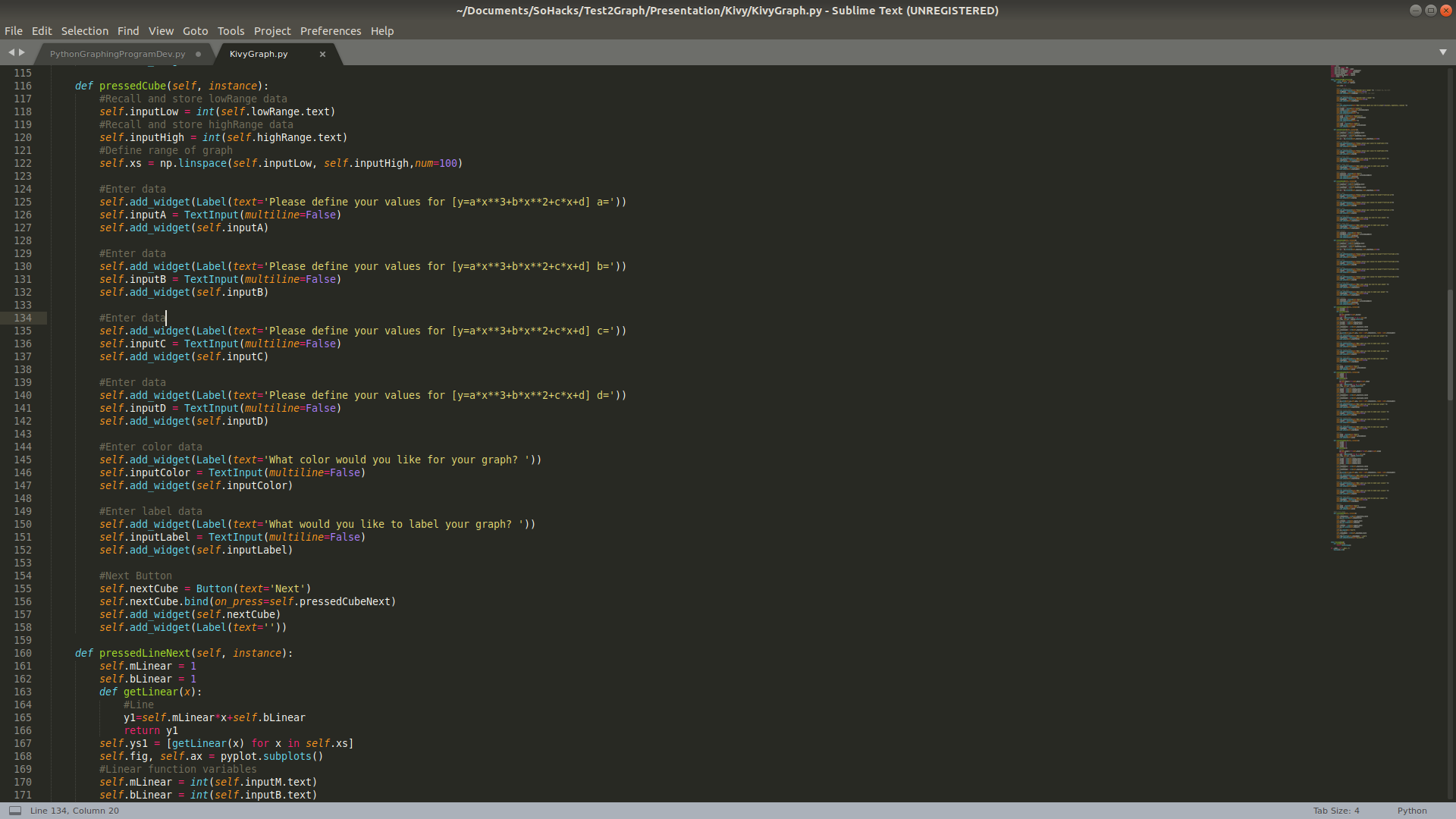Viewport: 1456px width, 819px height.
Task: Click the left tab navigation arrow
Action: 11,52
